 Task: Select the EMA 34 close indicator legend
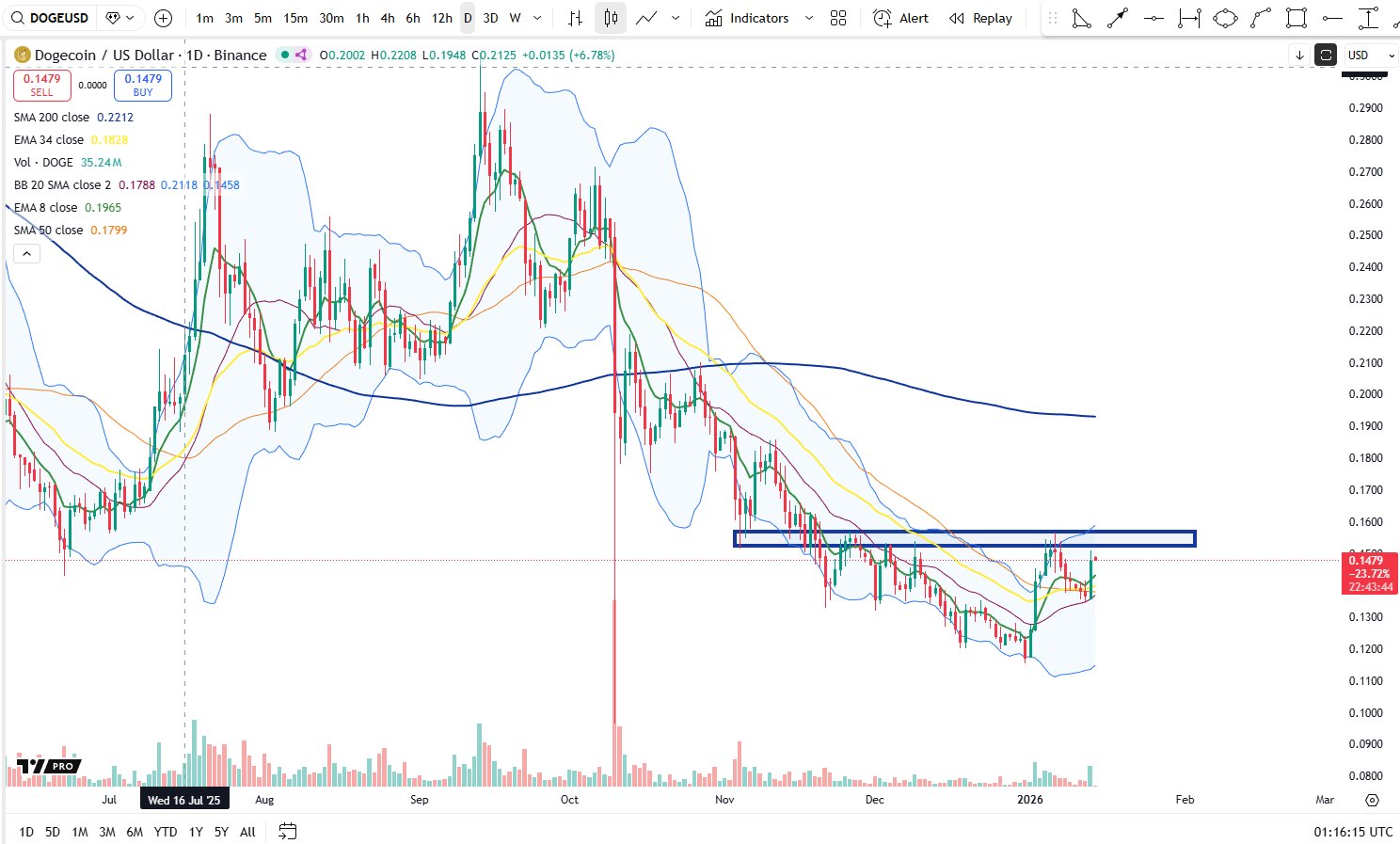click(x=49, y=140)
